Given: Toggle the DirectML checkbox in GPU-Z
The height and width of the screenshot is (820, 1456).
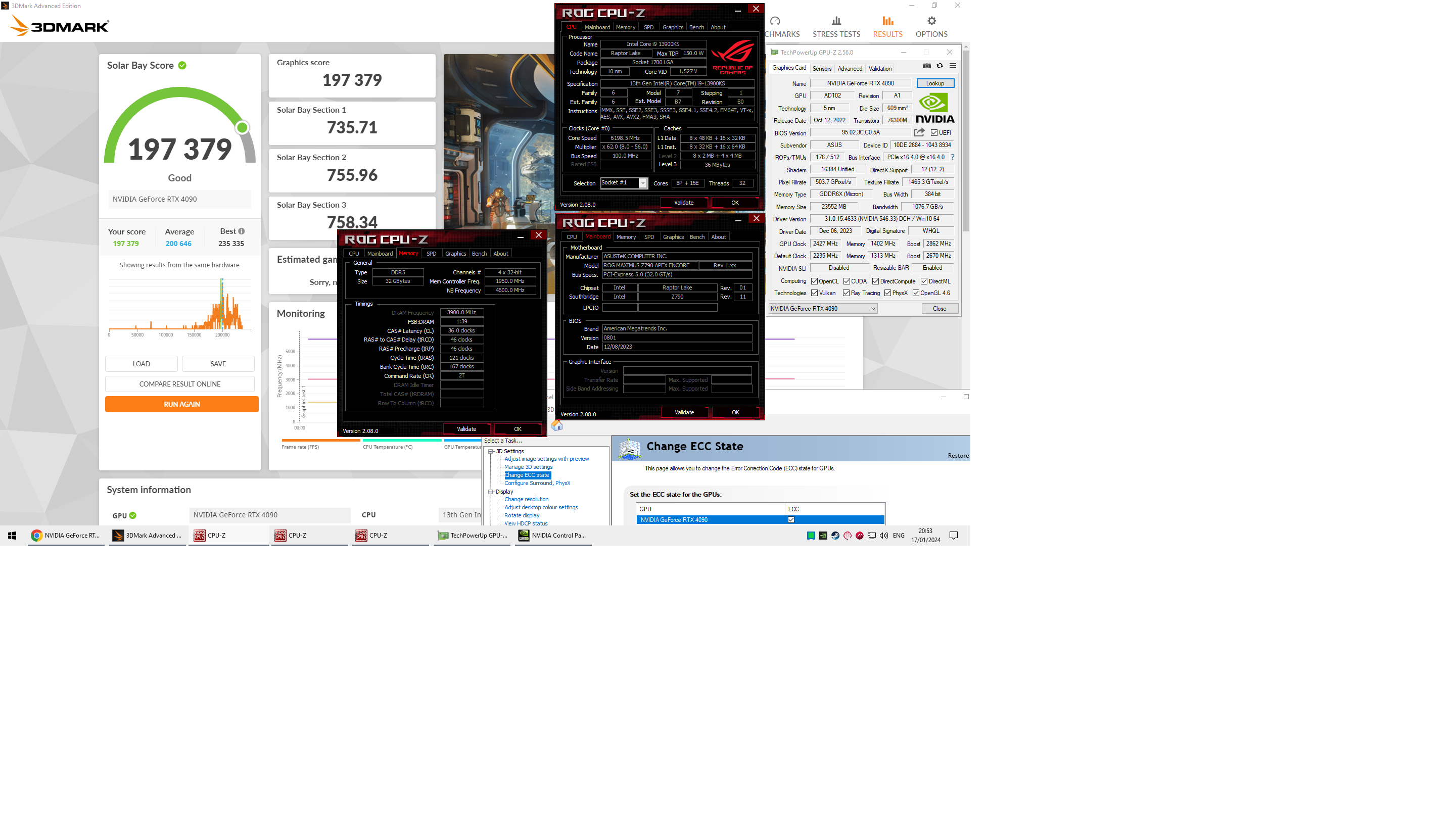Looking at the screenshot, I should coord(923,281).
